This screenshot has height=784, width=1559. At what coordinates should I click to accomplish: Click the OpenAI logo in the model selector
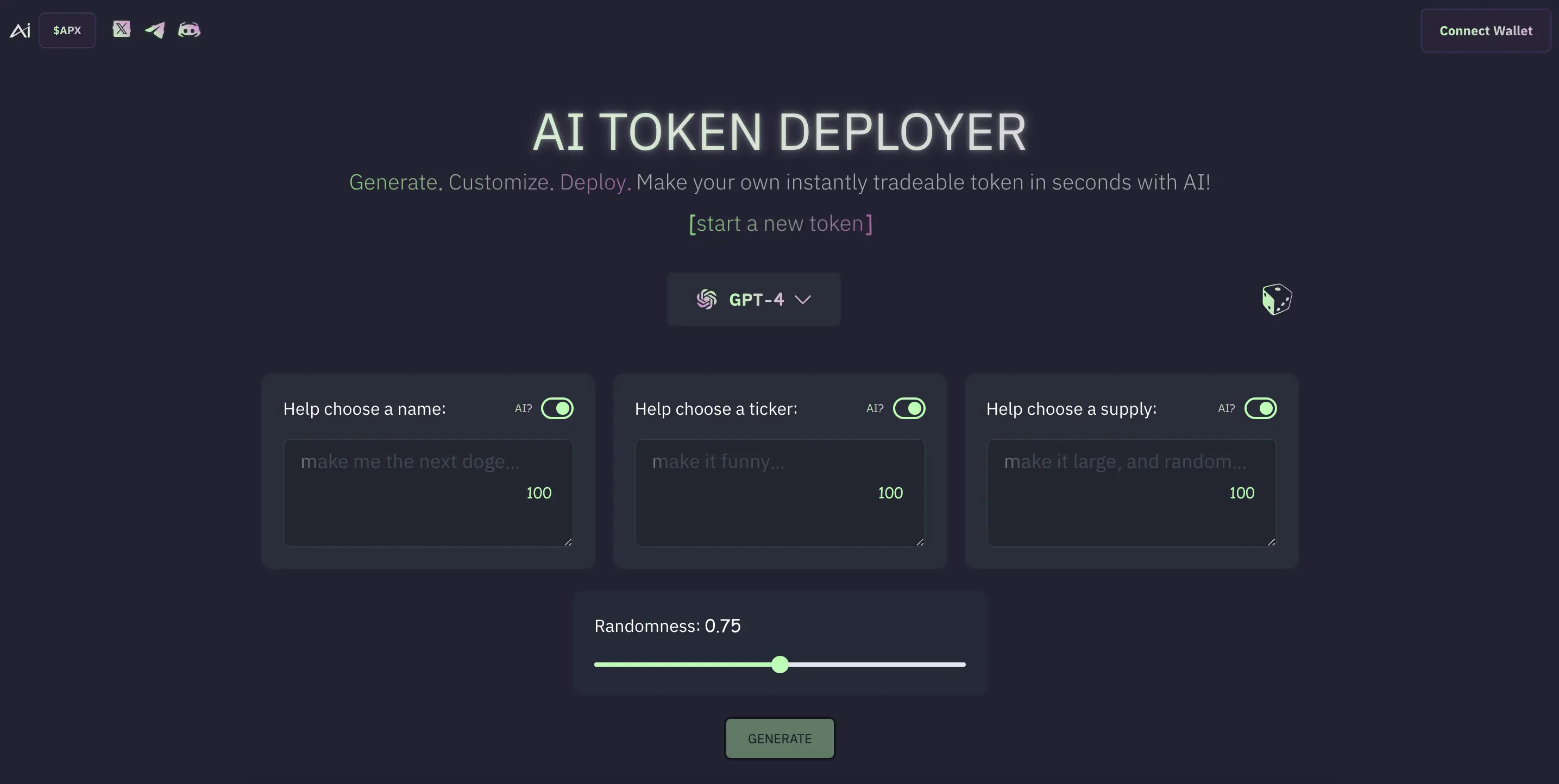706,299
